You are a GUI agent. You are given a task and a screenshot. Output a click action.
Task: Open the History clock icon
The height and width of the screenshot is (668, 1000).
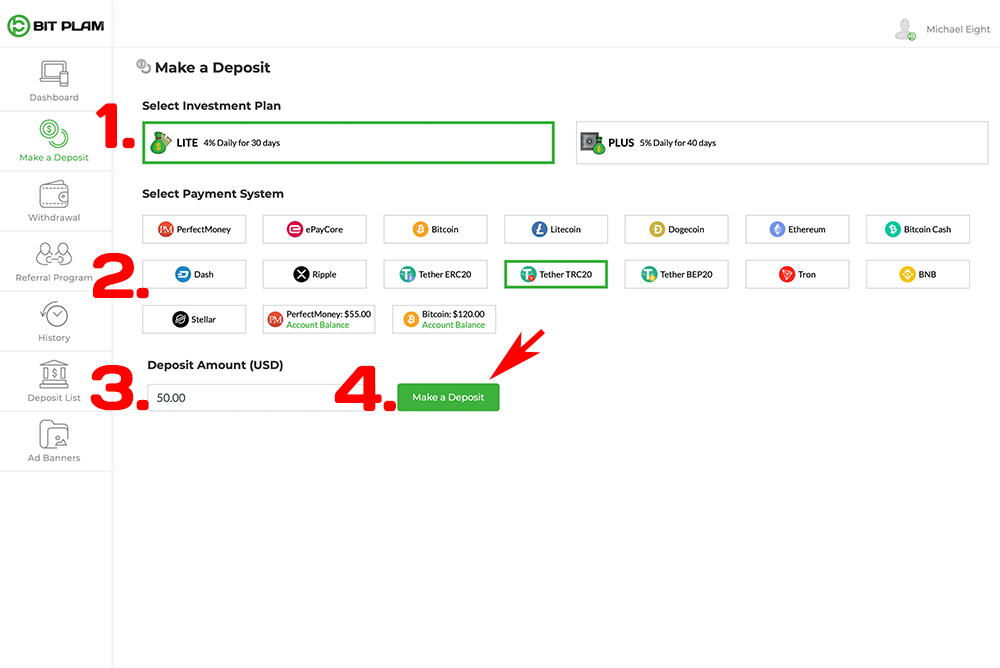(x=54, y=314)
